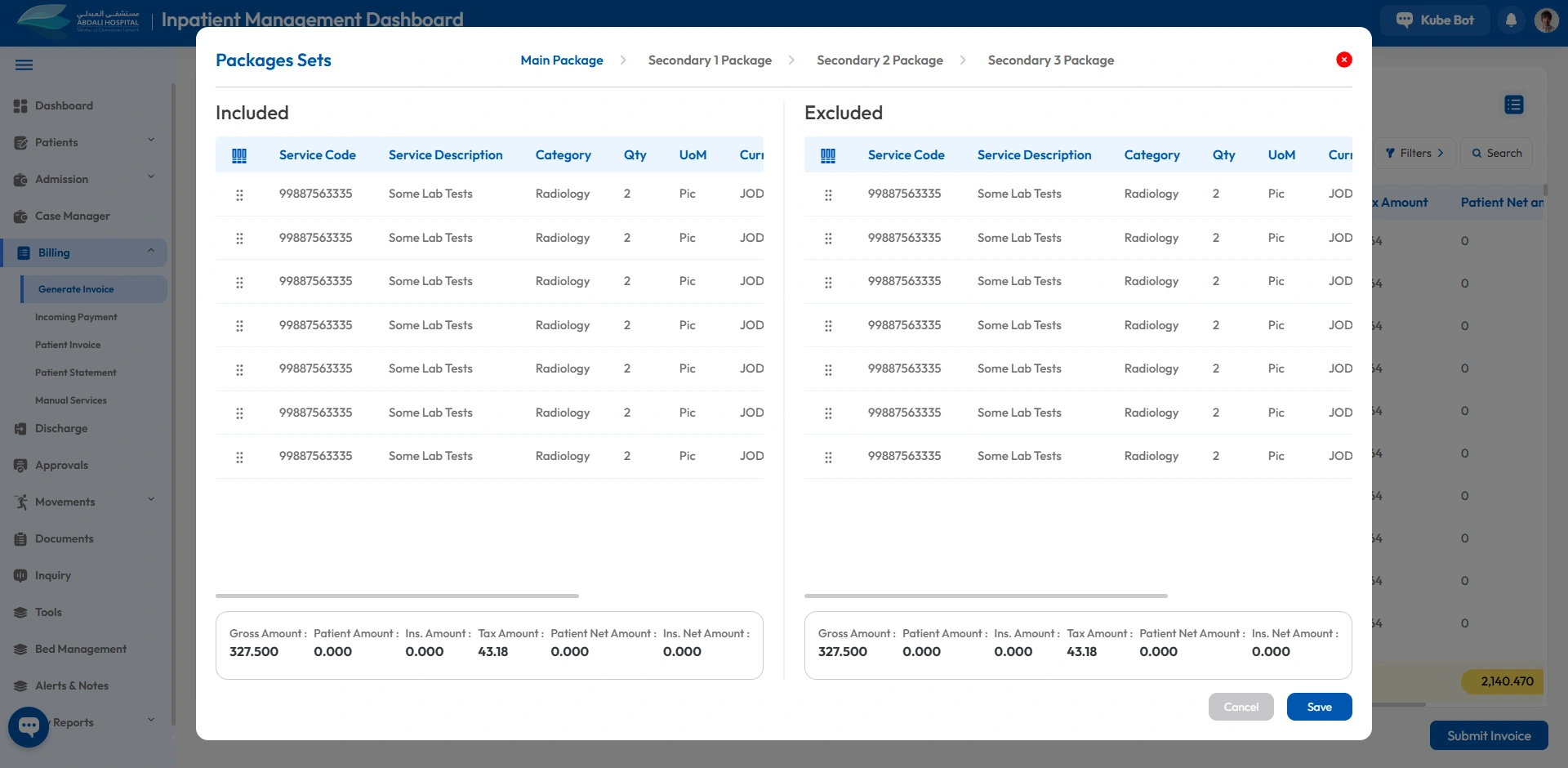Click the list view icon top right
Screen dimensions: 1568x768
(1513, 105)
